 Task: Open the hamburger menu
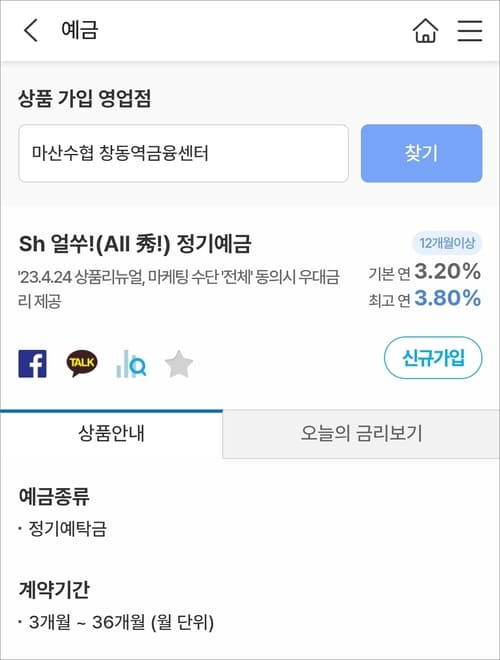470,31
